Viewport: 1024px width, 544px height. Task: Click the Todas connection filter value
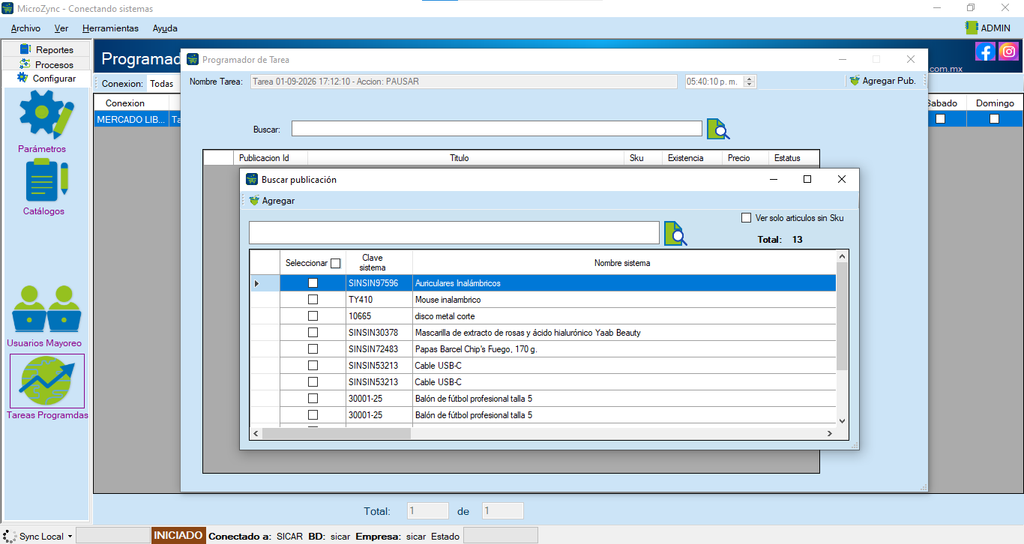coord(161,84)
